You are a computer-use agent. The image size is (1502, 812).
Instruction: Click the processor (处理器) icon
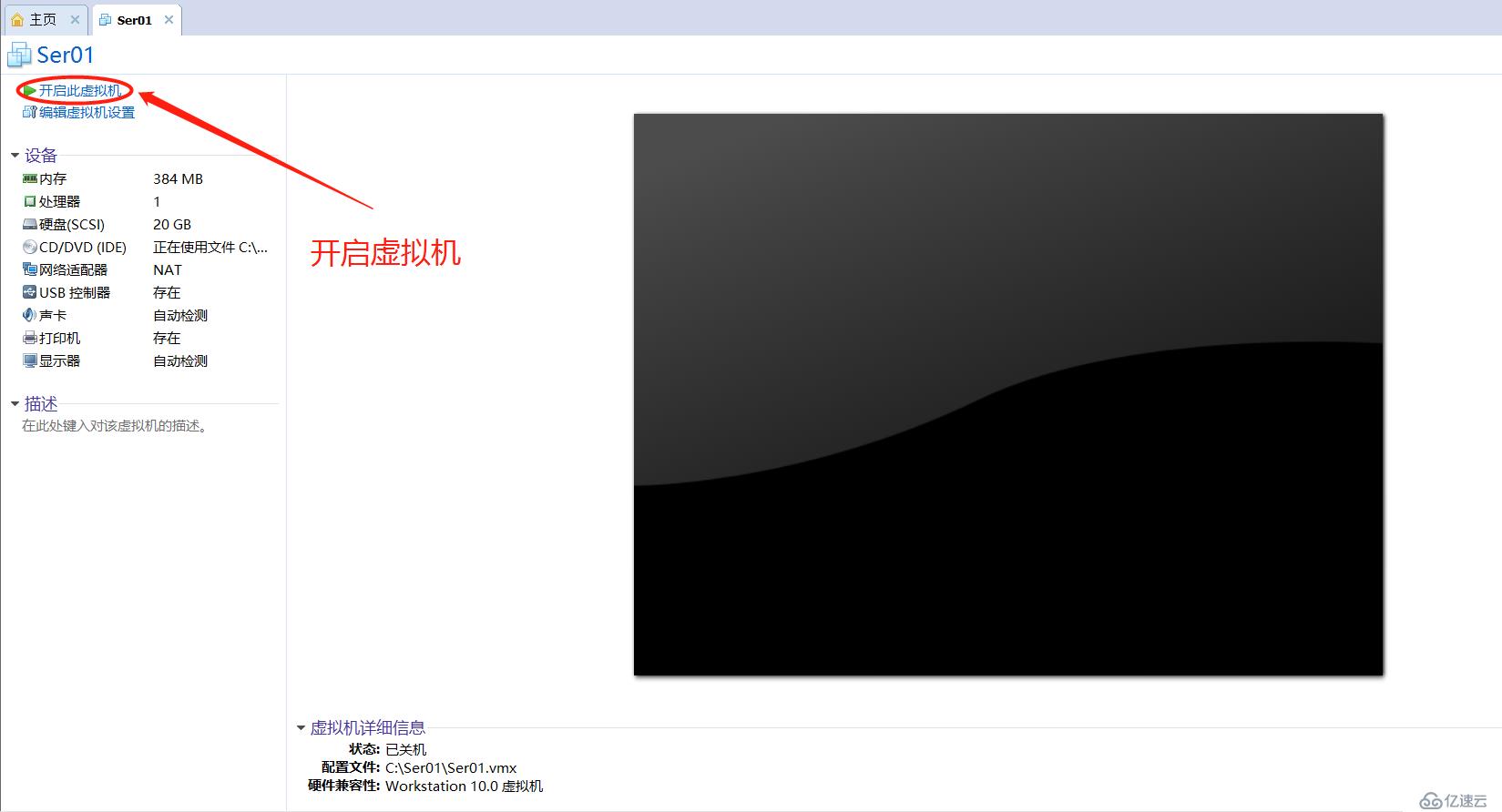pyautogui.click(x=30, y=202)
